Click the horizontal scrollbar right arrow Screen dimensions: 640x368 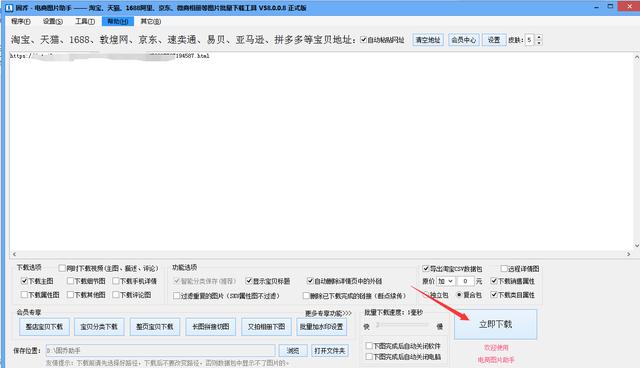629,254
